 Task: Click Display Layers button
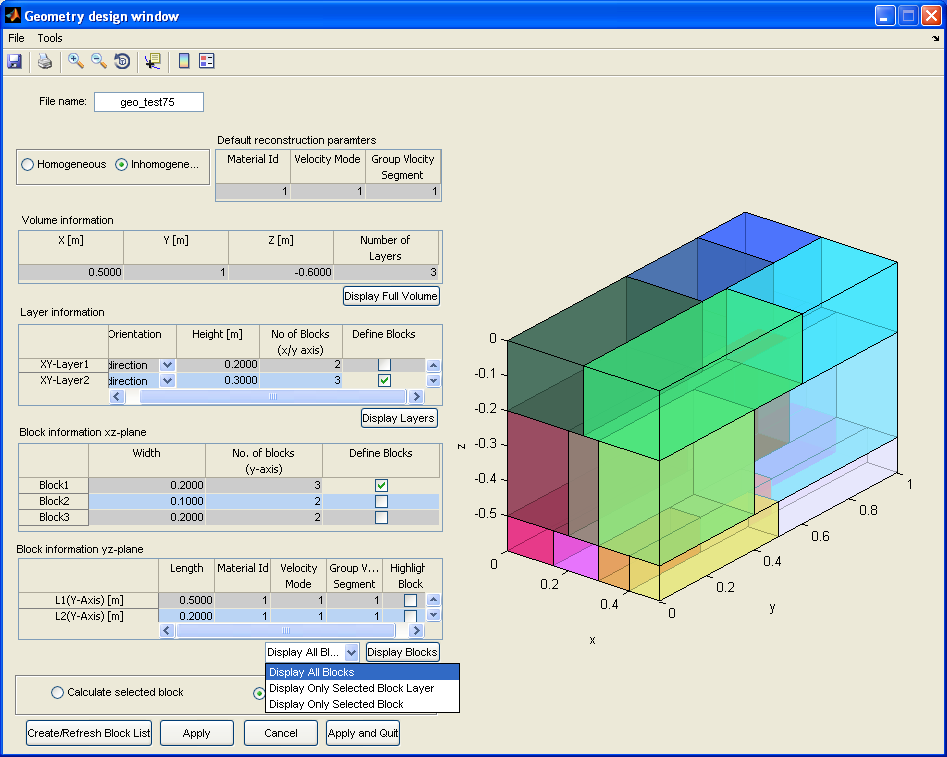pos(399,418)
